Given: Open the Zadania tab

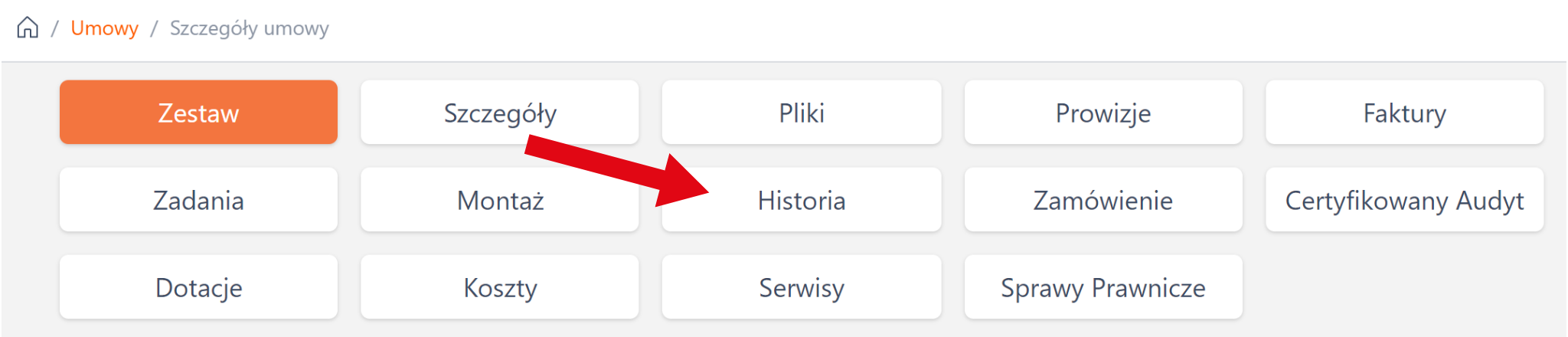Looking at the screenshot, I should (x=198, y=200).
